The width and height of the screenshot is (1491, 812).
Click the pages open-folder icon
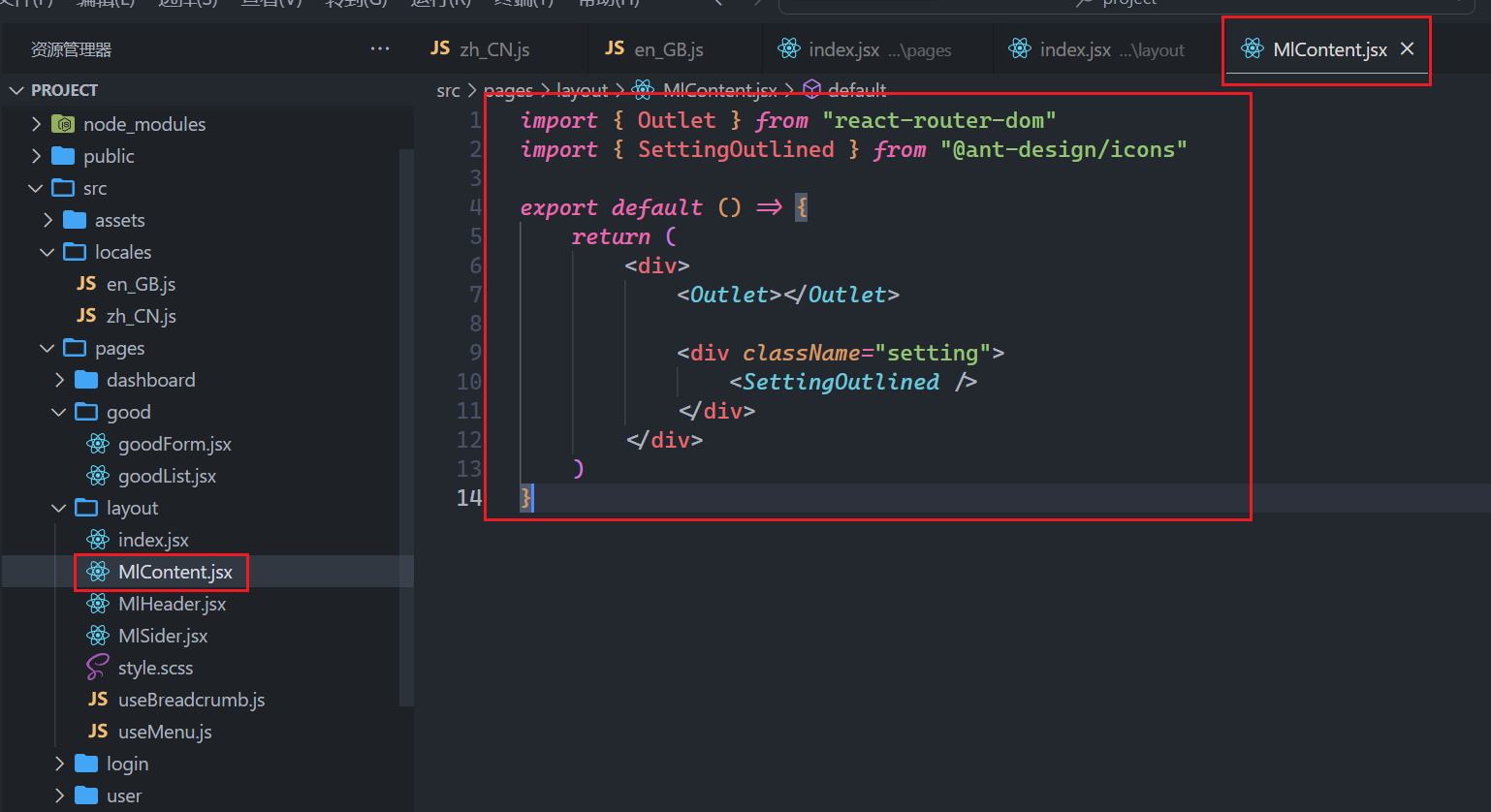75,348
